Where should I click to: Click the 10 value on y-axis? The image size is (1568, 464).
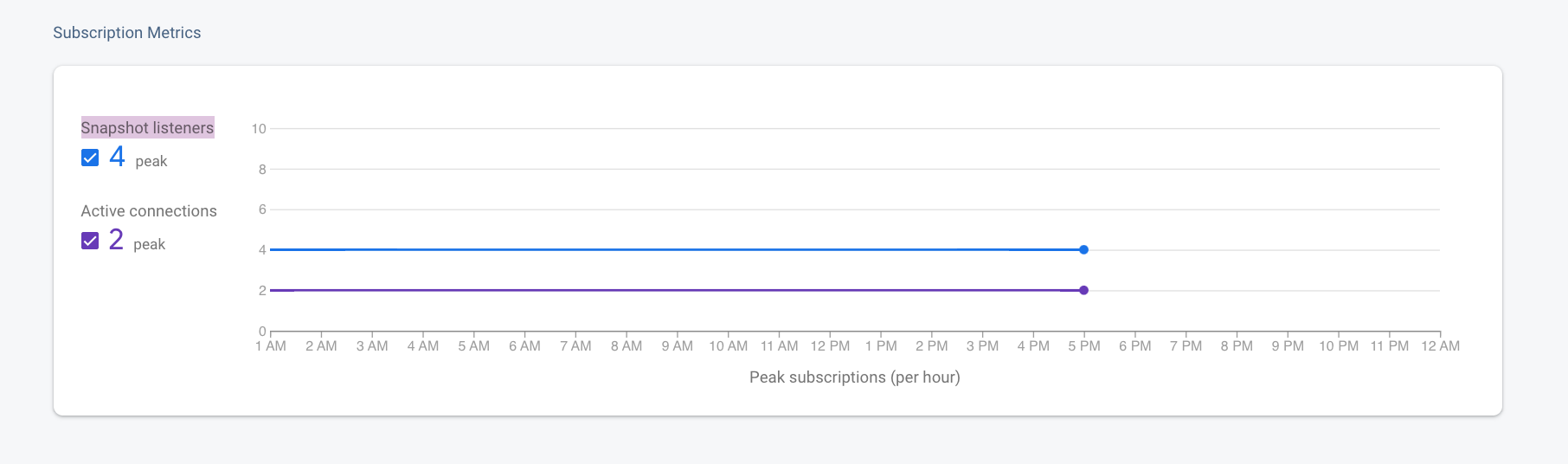259,129
